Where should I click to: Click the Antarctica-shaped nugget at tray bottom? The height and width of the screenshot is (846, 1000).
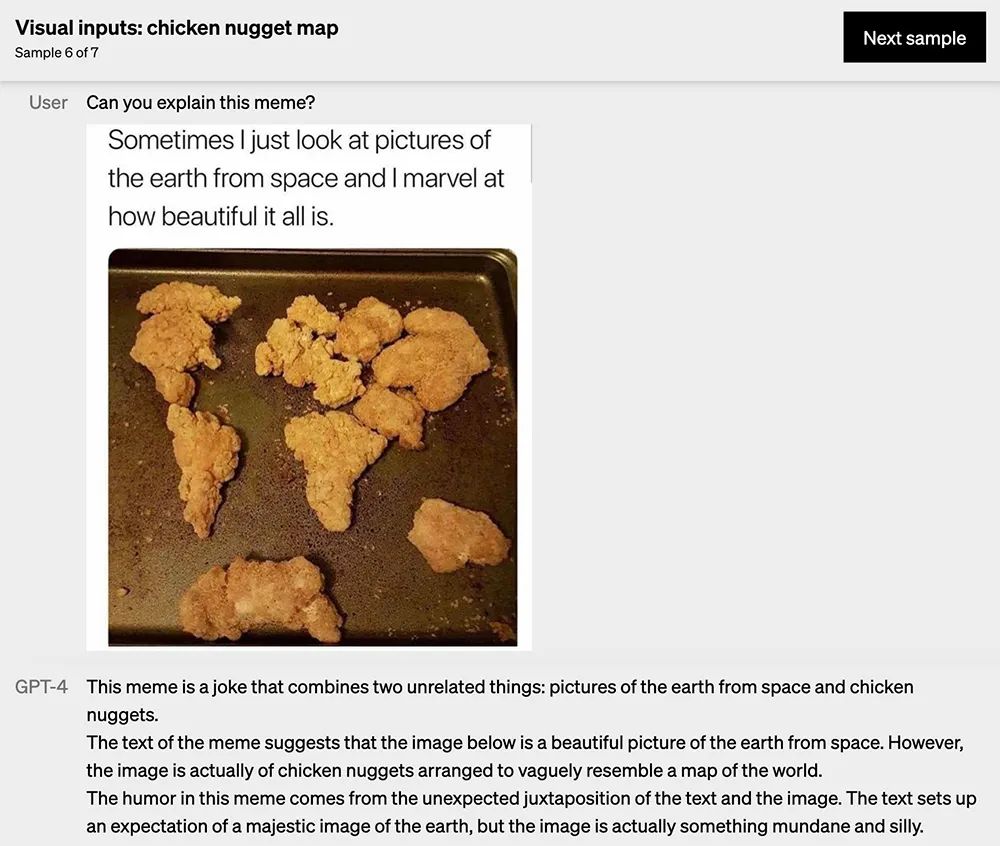click(x=262, y=598)
